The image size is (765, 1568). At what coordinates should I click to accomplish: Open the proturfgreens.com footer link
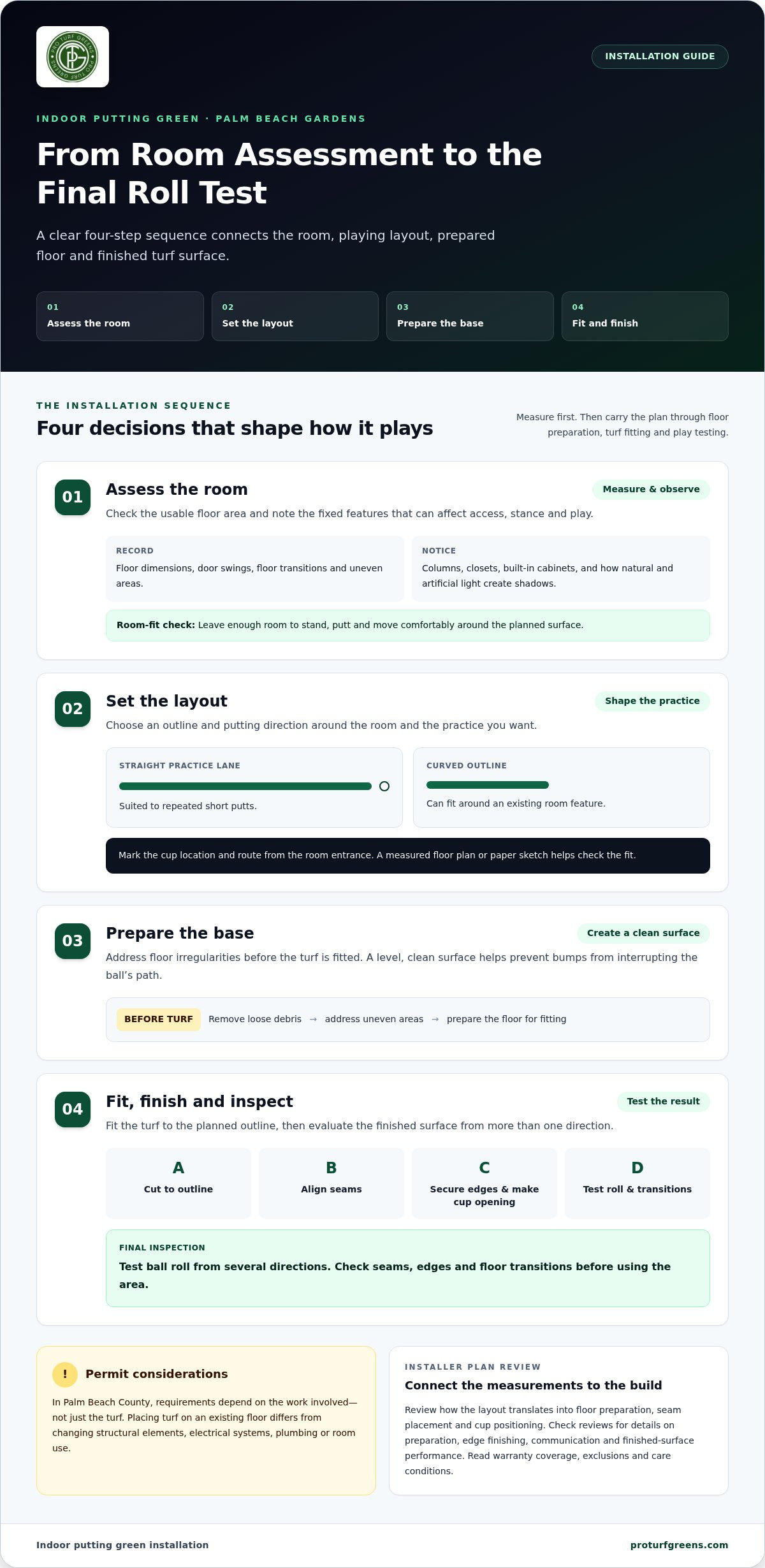pyautogui.click(x=679, y=1544)
